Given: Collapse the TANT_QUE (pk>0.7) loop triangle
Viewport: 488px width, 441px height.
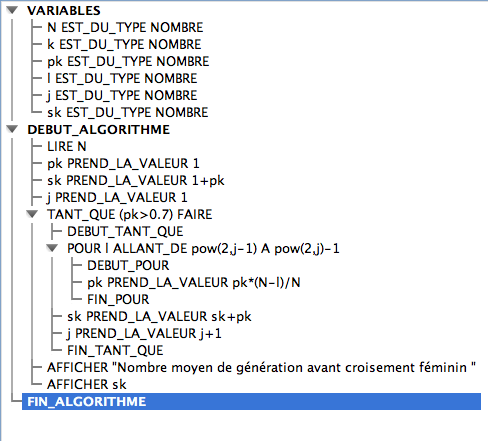Looking at the screenshot, I should 32,214.
